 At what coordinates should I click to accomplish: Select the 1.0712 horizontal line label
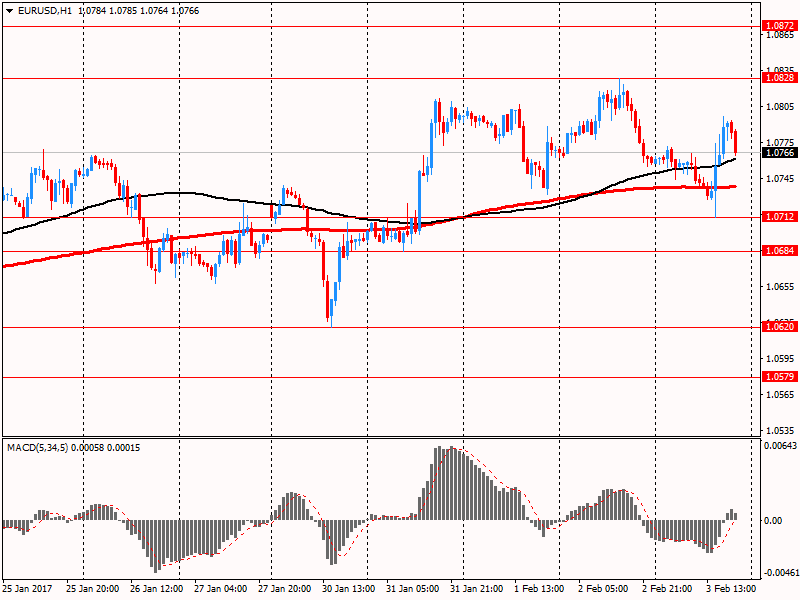780,217
